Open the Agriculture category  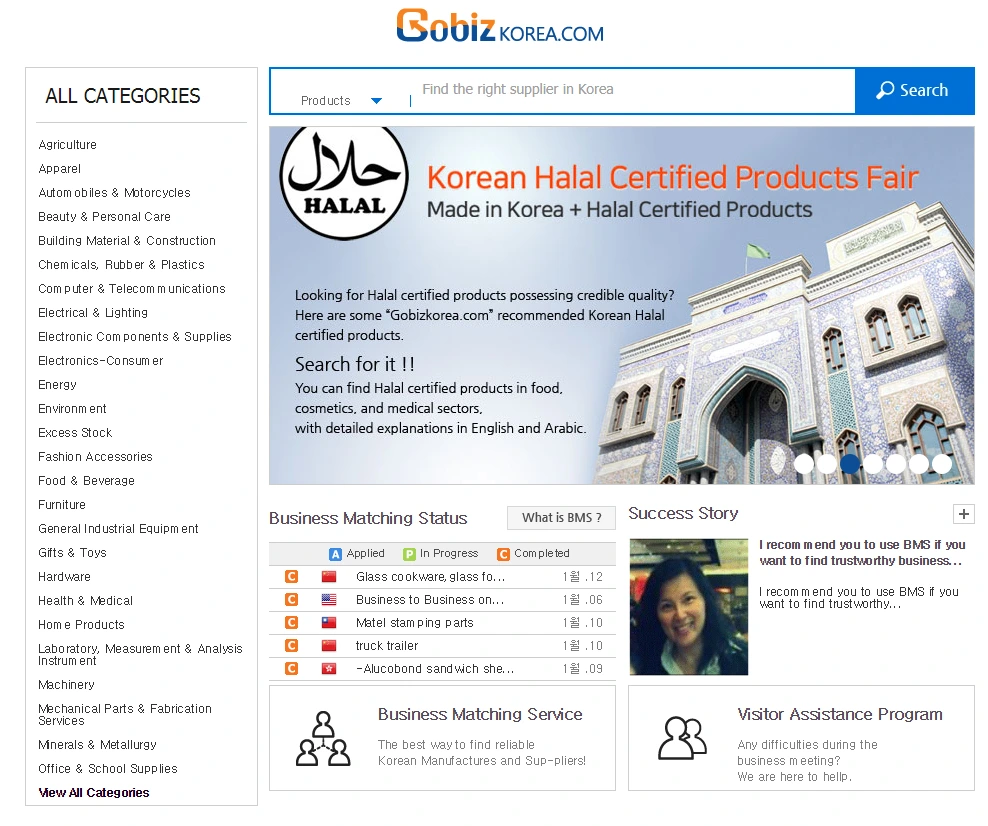[x=67, y=145]
